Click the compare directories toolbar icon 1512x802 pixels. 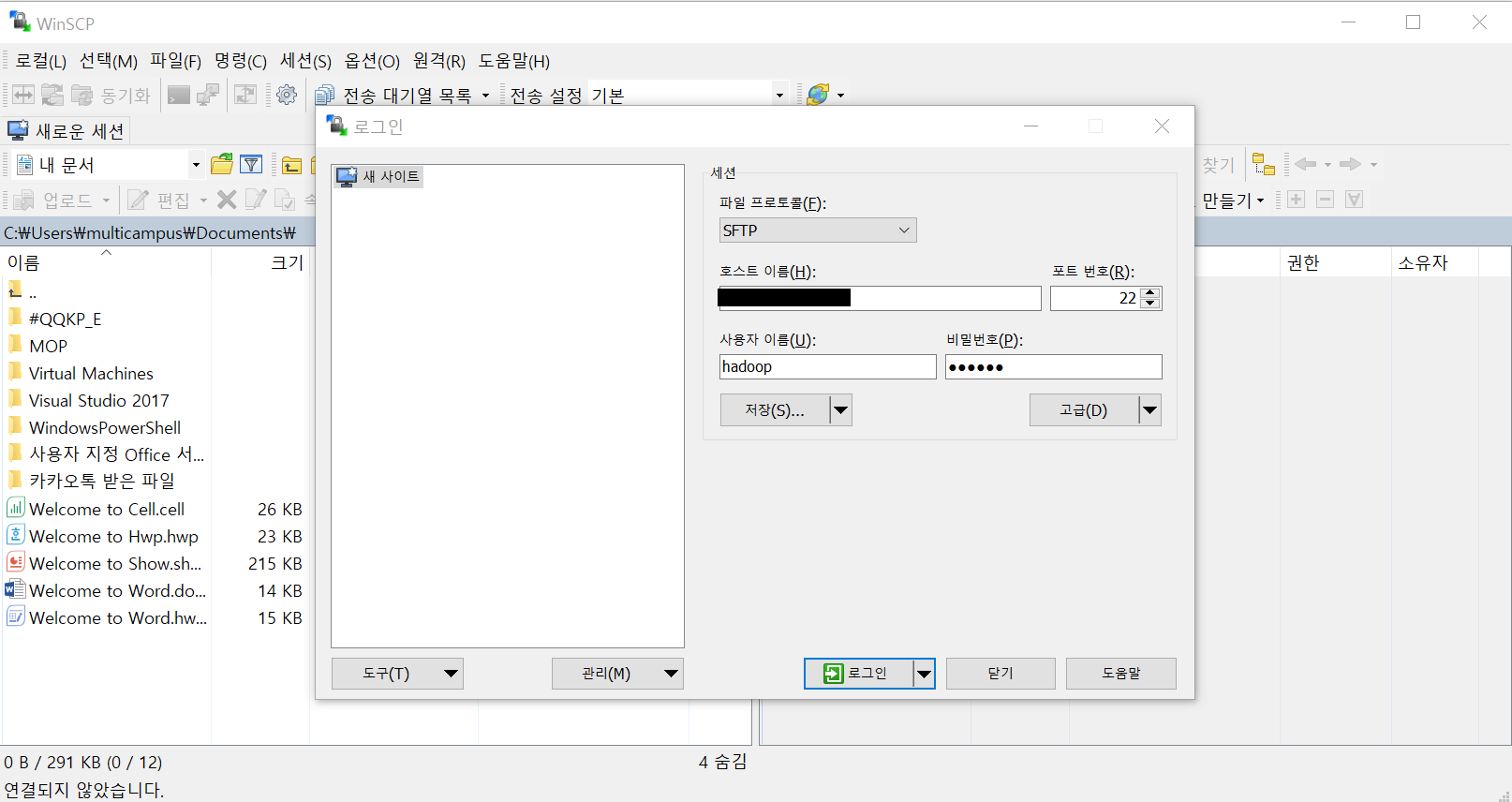(x=23, y=95)
